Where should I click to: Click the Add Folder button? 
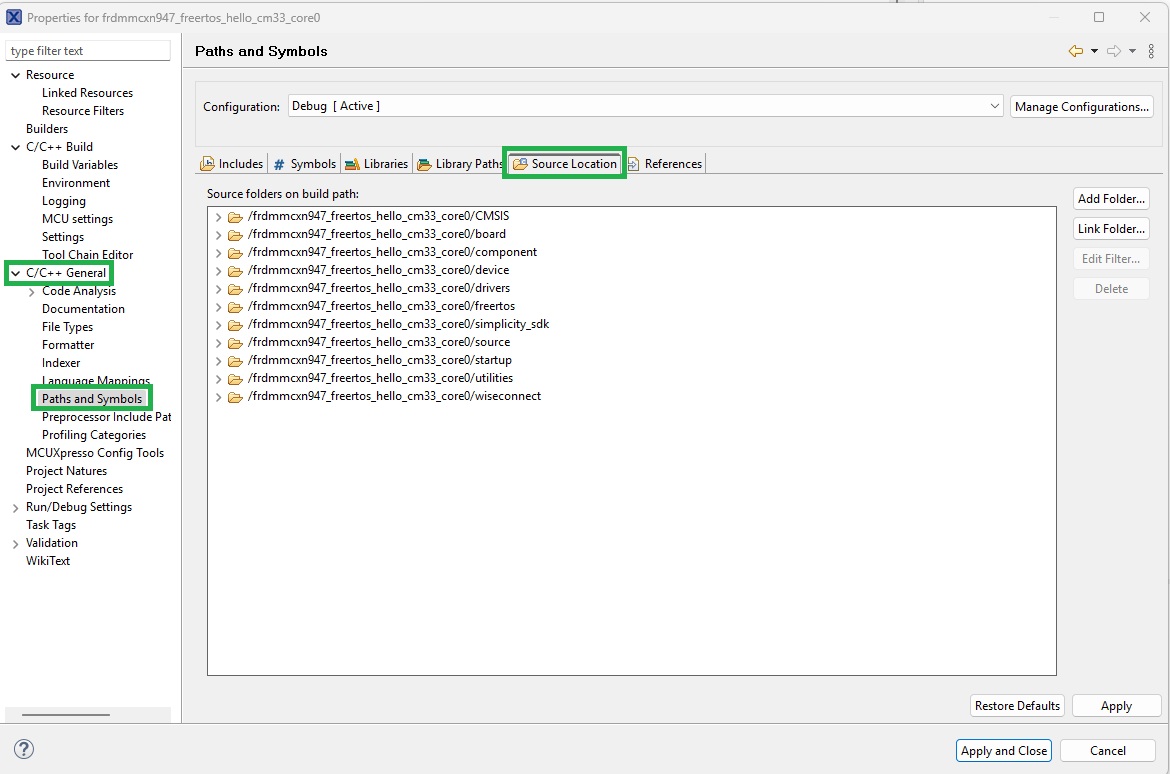pos(1111,198)
